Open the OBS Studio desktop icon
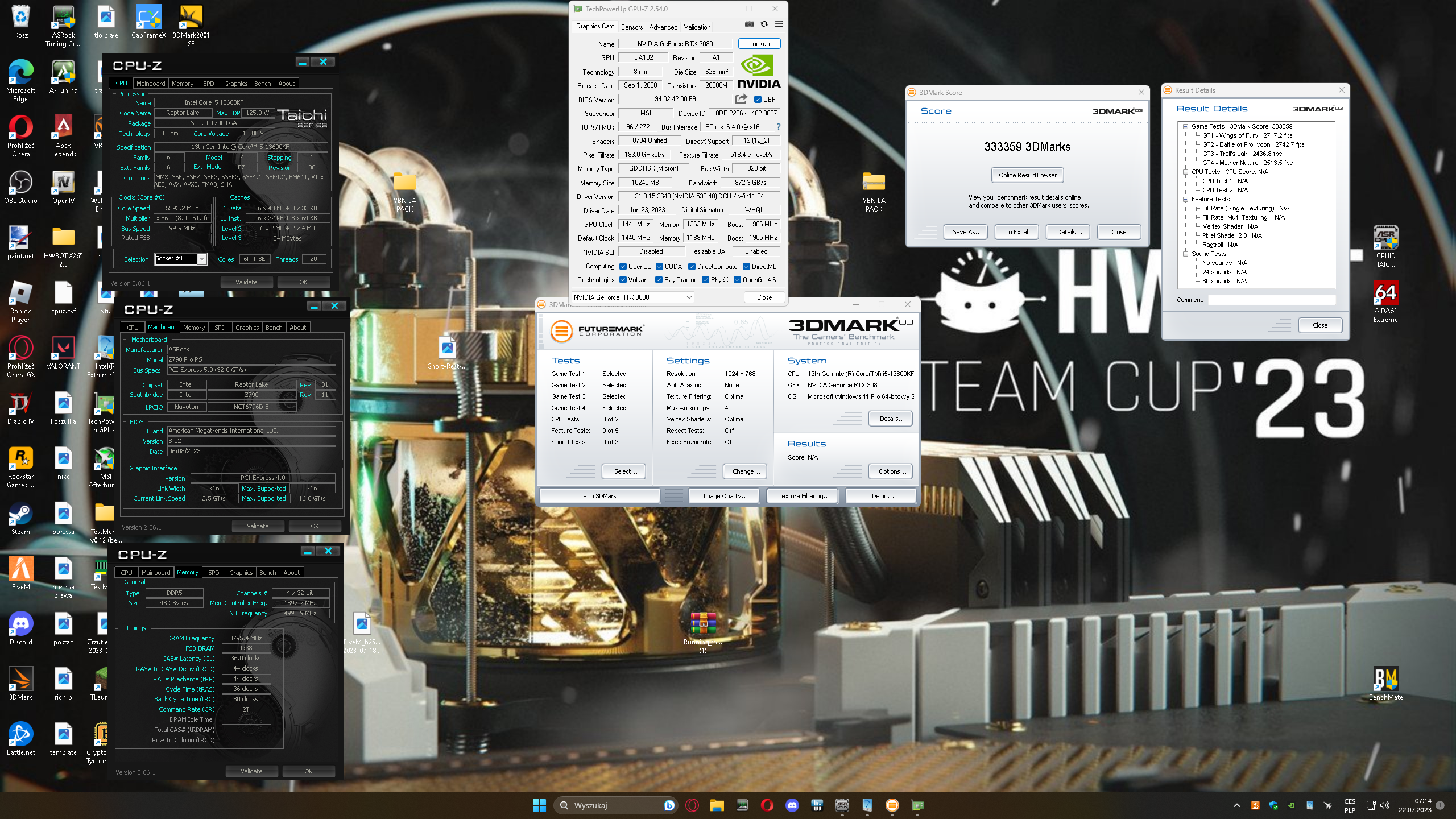The image size is (1456, 819). (21, 188)
